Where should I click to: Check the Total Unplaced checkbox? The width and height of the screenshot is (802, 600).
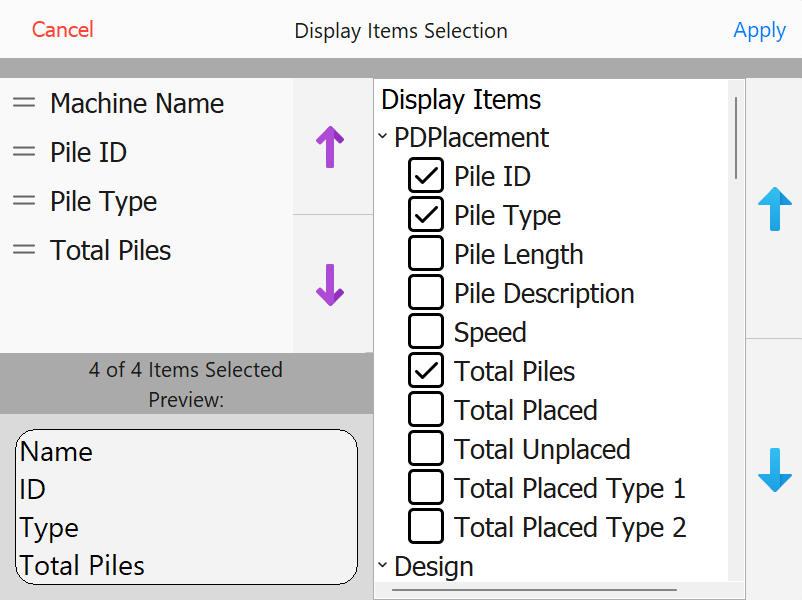tap(426, 448)
